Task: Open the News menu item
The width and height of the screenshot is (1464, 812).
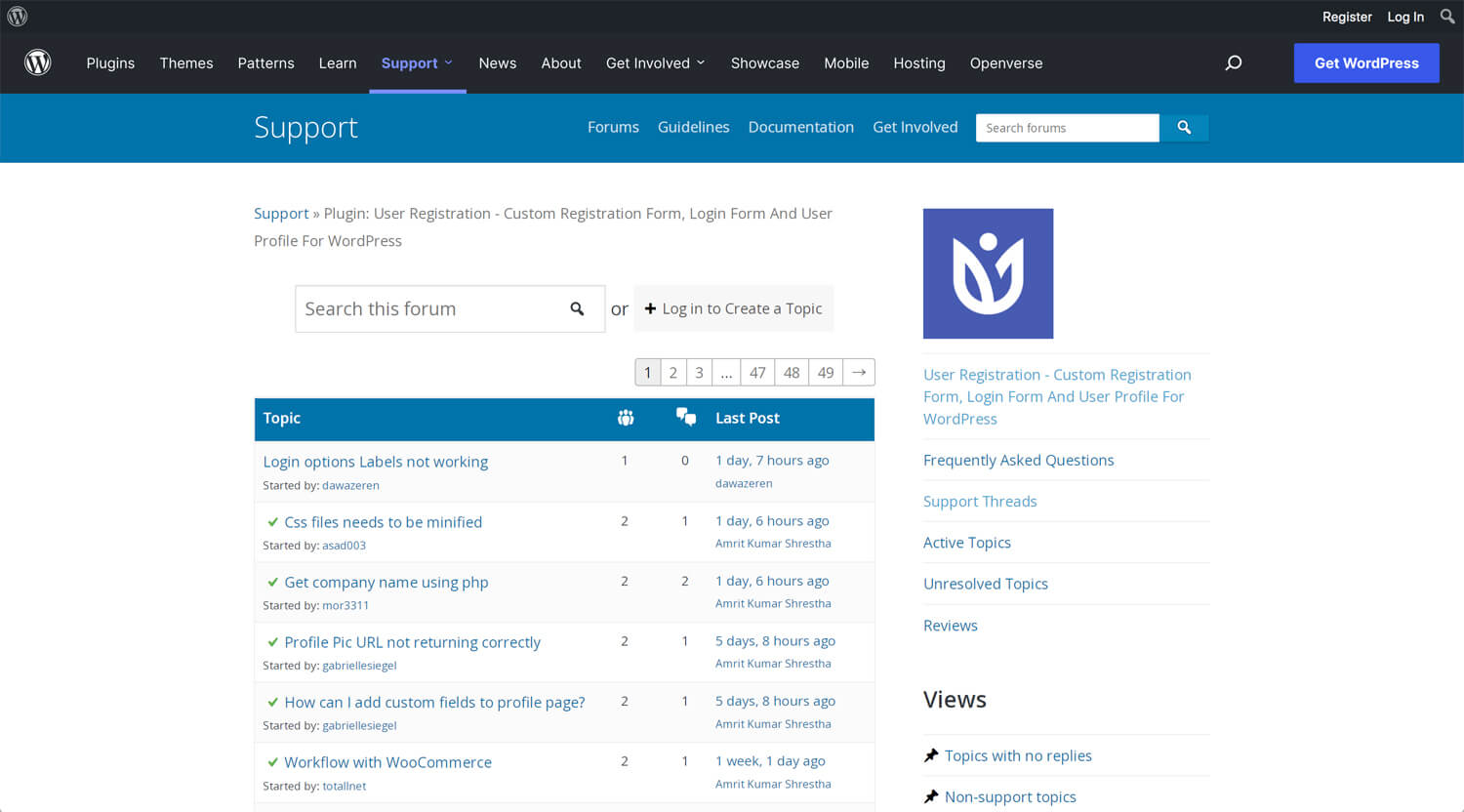Action: point(498,62)
